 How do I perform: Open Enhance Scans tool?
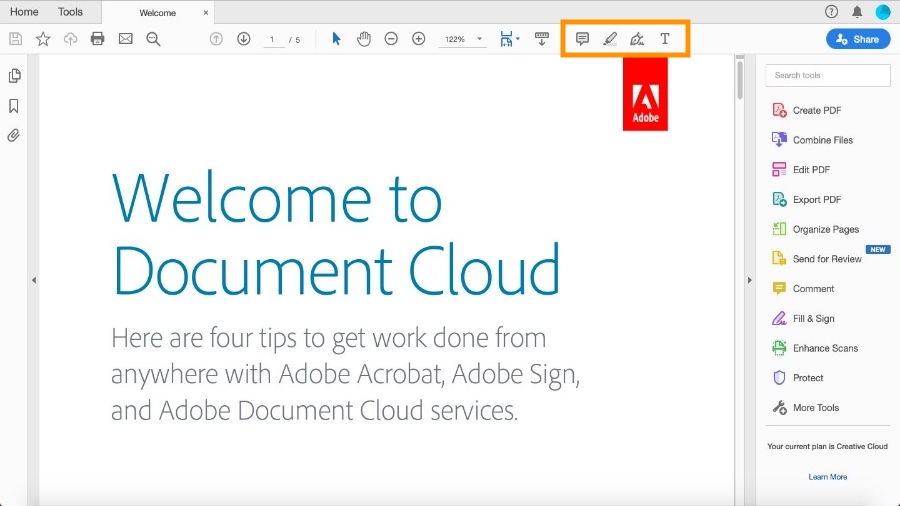pyautogui.click(x=814, y=348)
